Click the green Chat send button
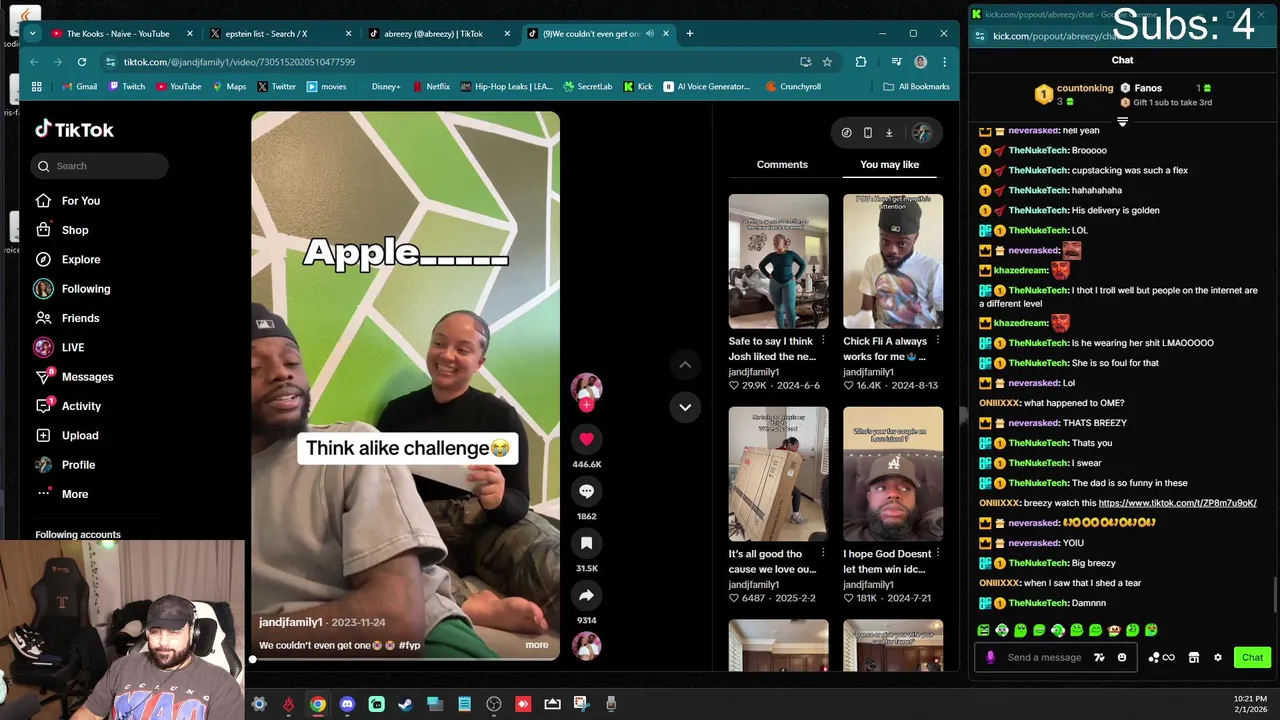This screenshot has height=720, width=1280. (x=1252, y=657)
